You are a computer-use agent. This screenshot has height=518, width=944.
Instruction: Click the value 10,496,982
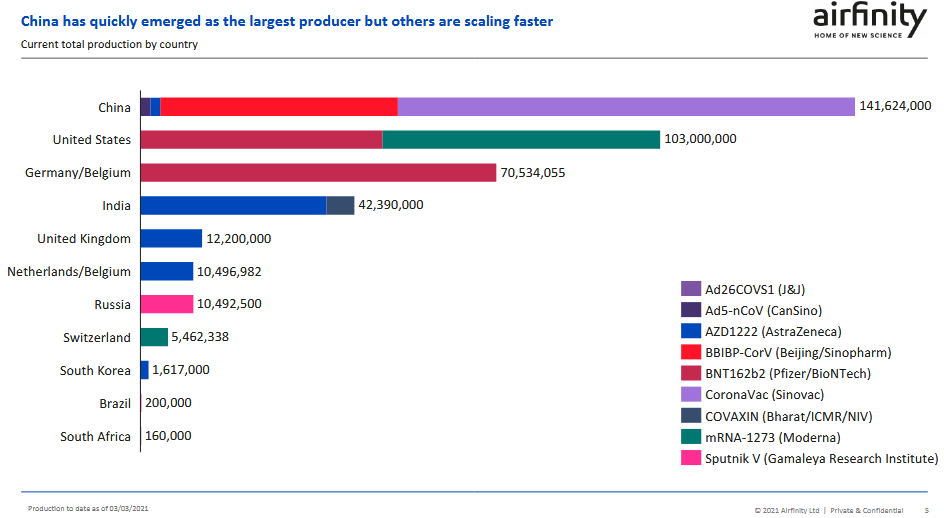[229, 272]
